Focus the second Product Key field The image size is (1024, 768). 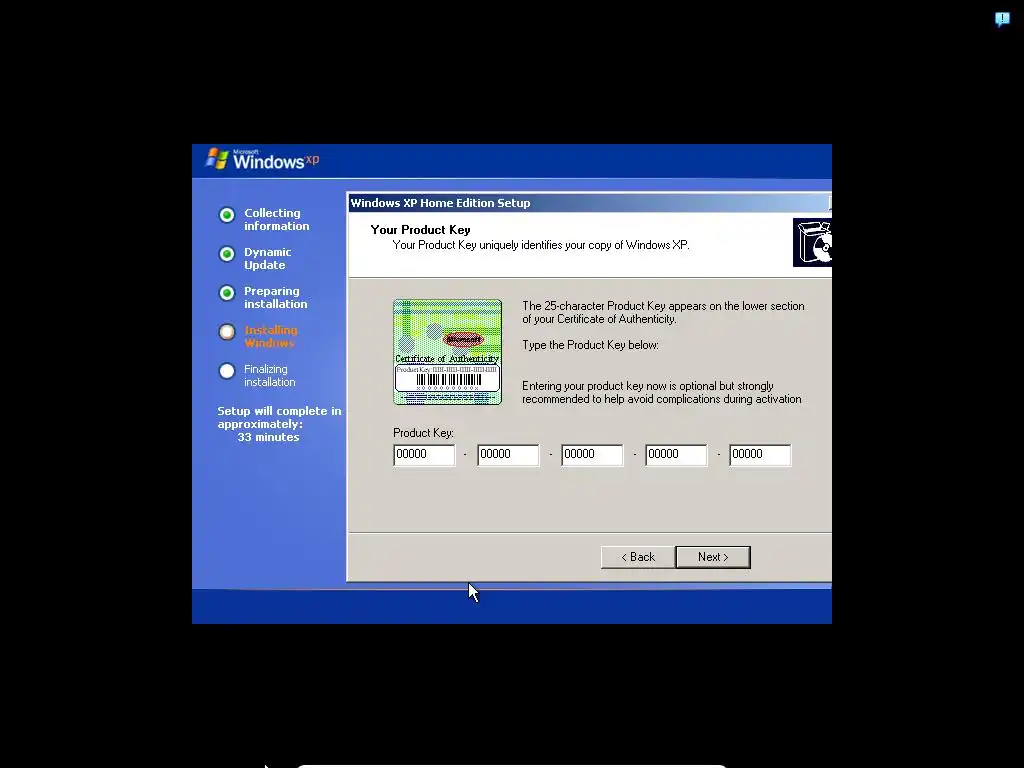coord(508,455)
